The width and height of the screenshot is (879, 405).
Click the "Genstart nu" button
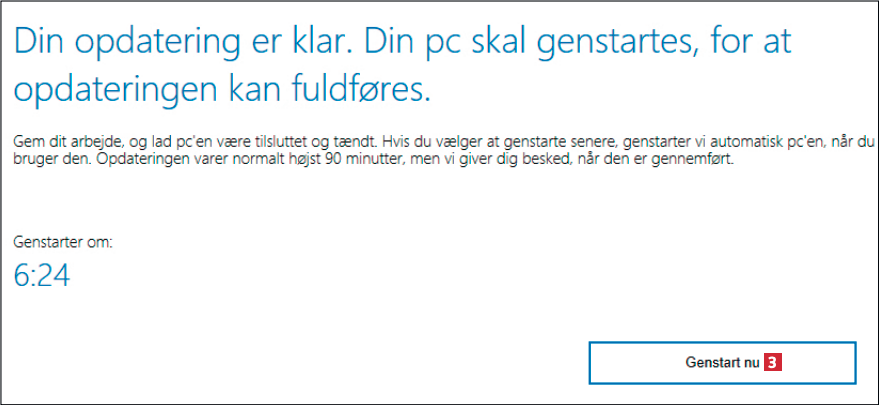tap(722, 363)
